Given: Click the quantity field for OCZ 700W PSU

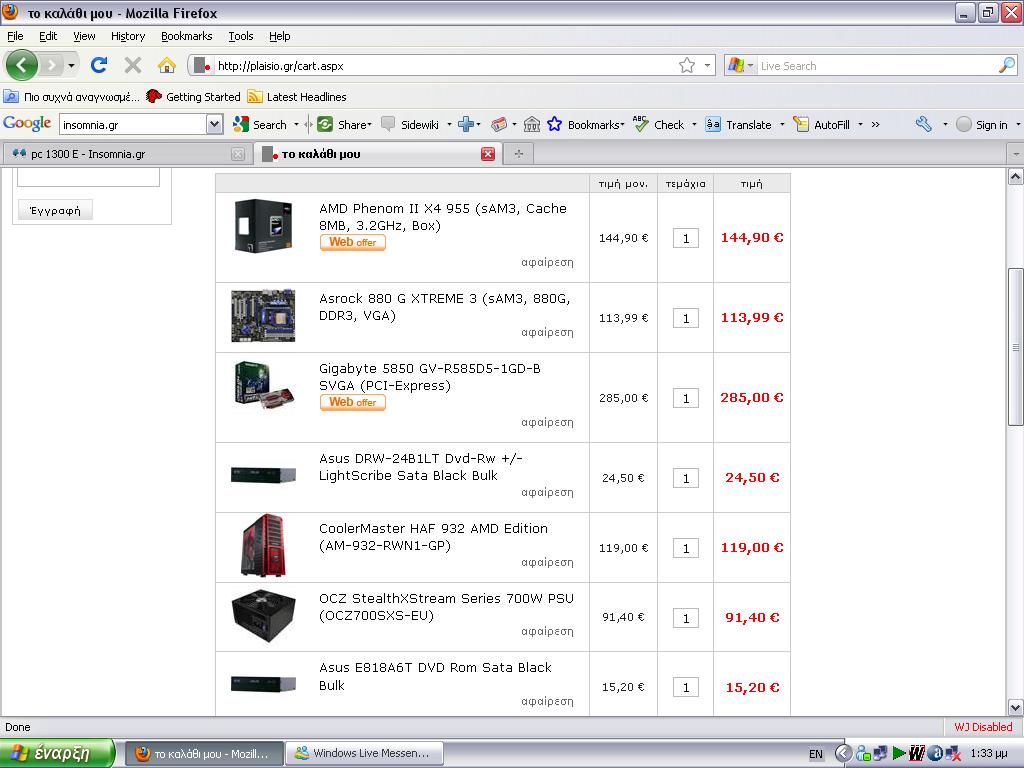Looking at the screenshot, I should pyautogui.click(x=686, y=618).
